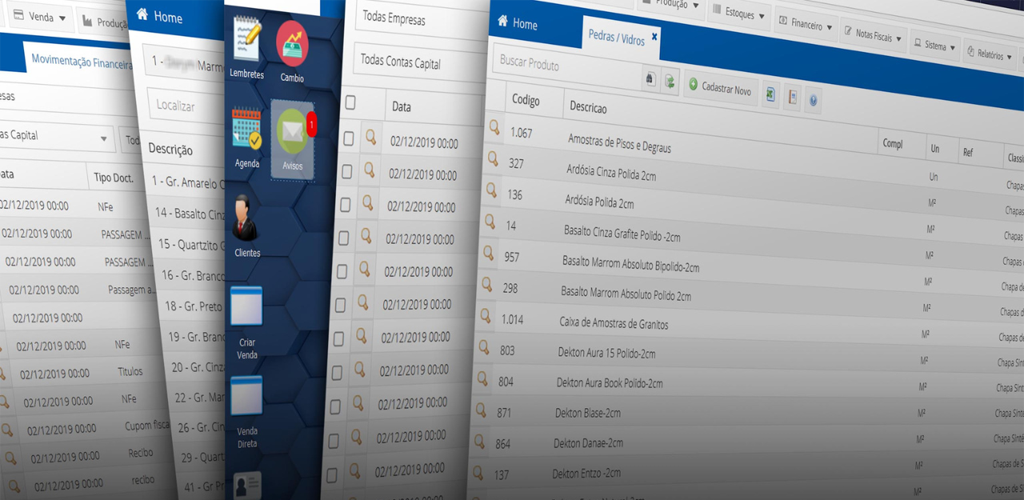Click the Data header beside the checkbox
1024x500 pixels.
pos(401,106)
